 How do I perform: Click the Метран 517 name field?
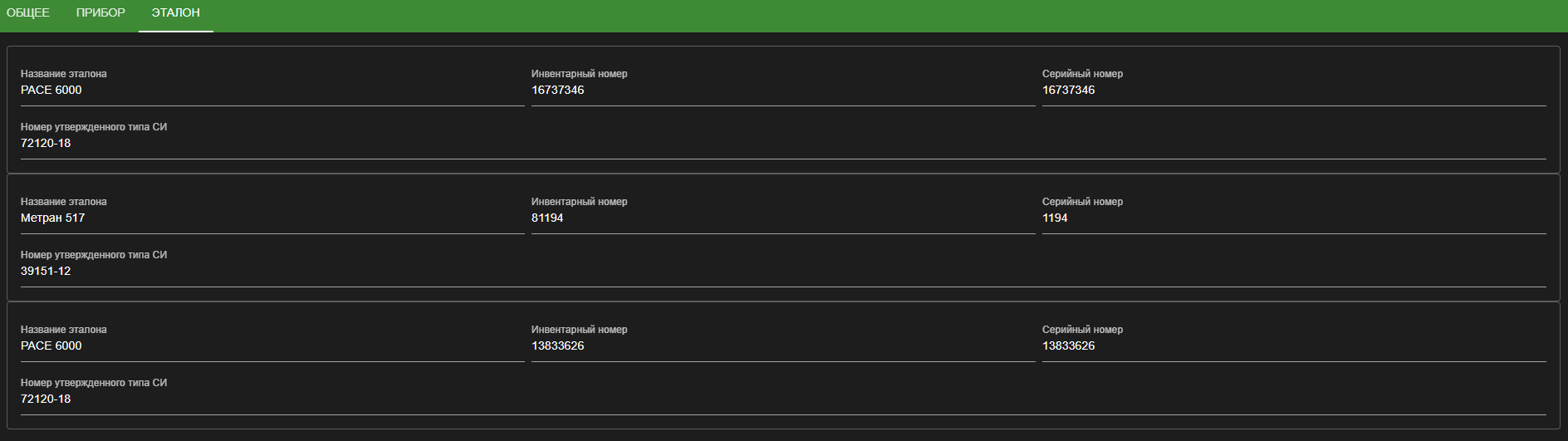[272, 218]
